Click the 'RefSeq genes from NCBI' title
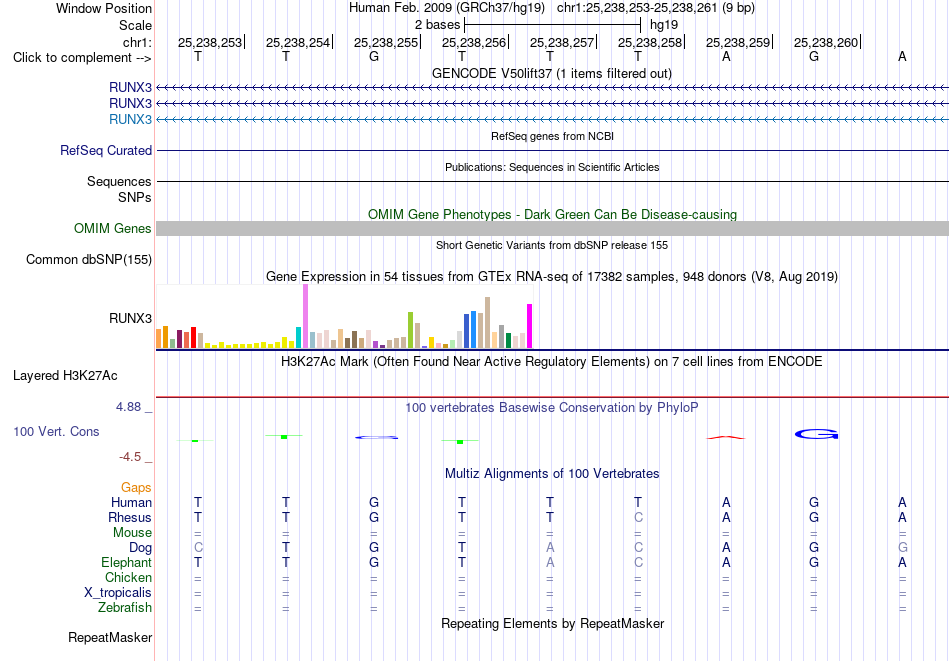Viewport: 950px width, 661px height. (x=552, y=136)
